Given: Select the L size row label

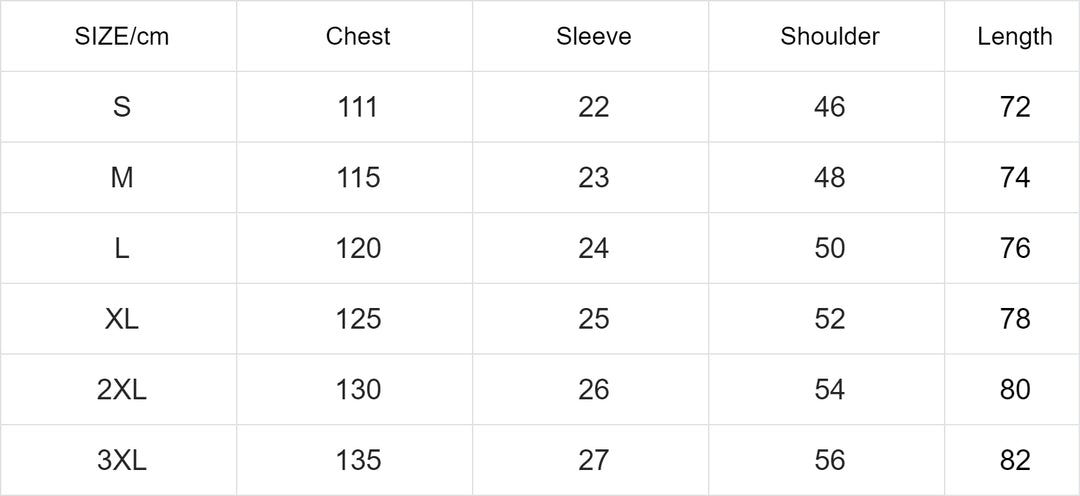Looking at the screenshot, I should coord(121,248).
